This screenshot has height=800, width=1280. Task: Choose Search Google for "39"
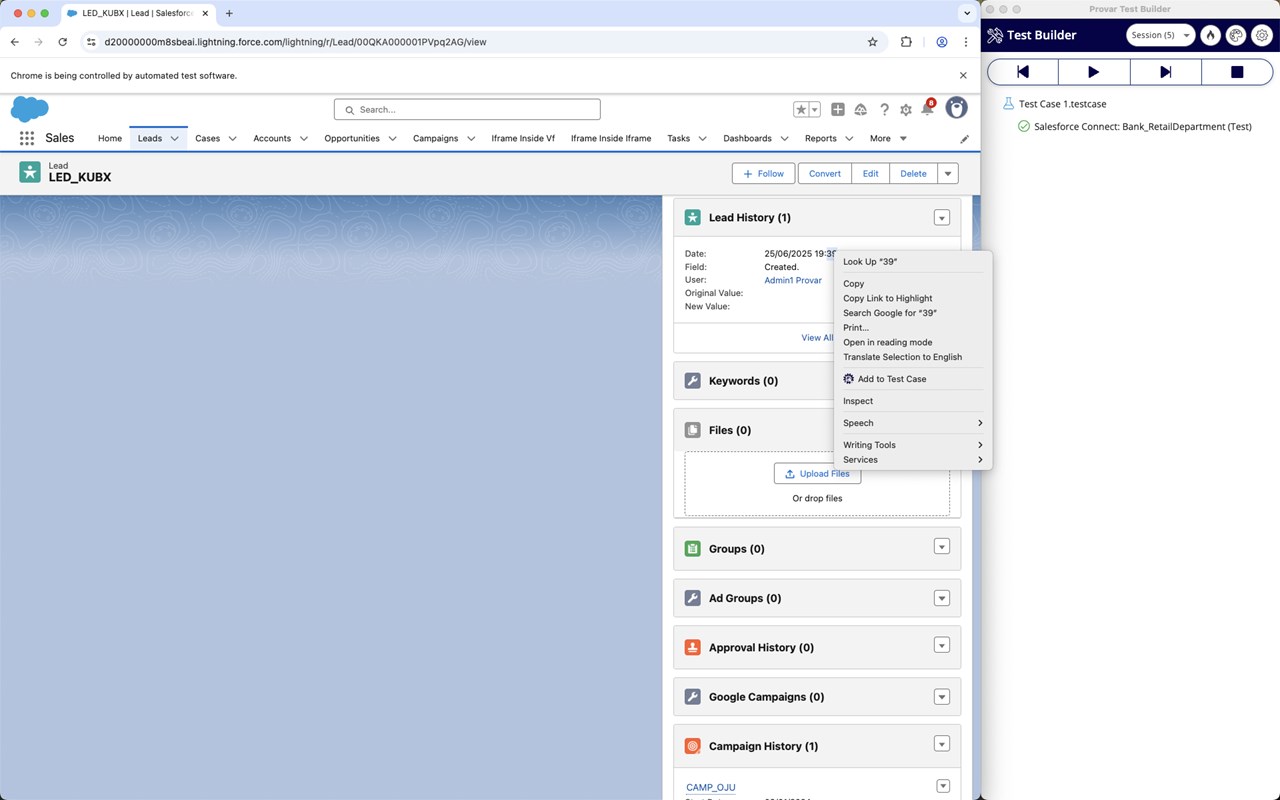(x=912, y=313)
